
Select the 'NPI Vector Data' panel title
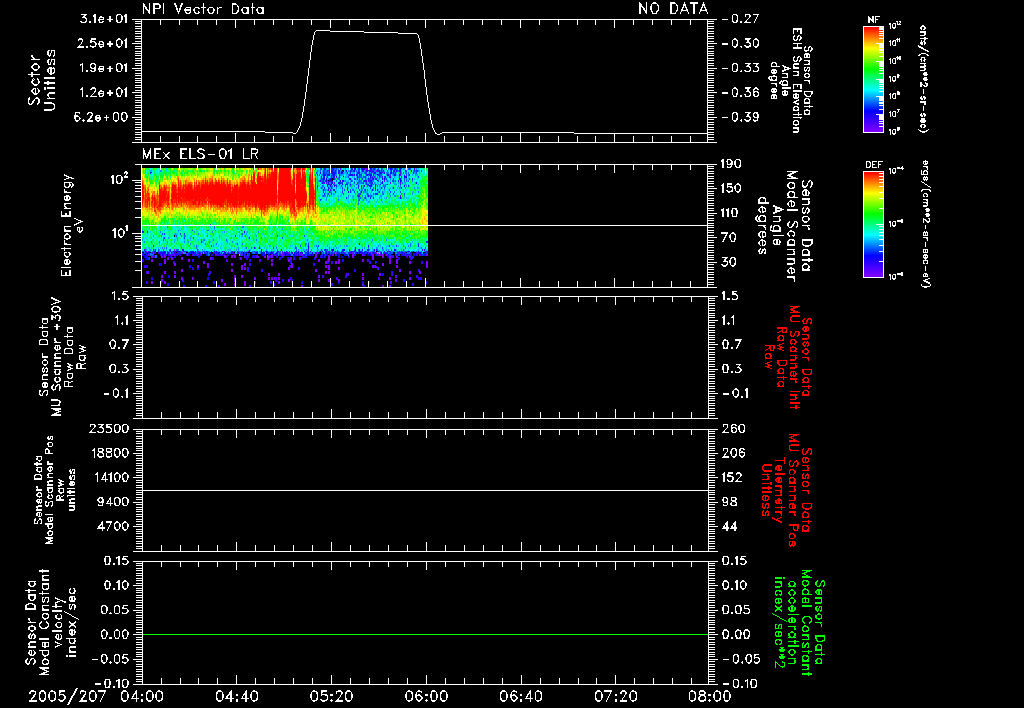pos(203,9)
